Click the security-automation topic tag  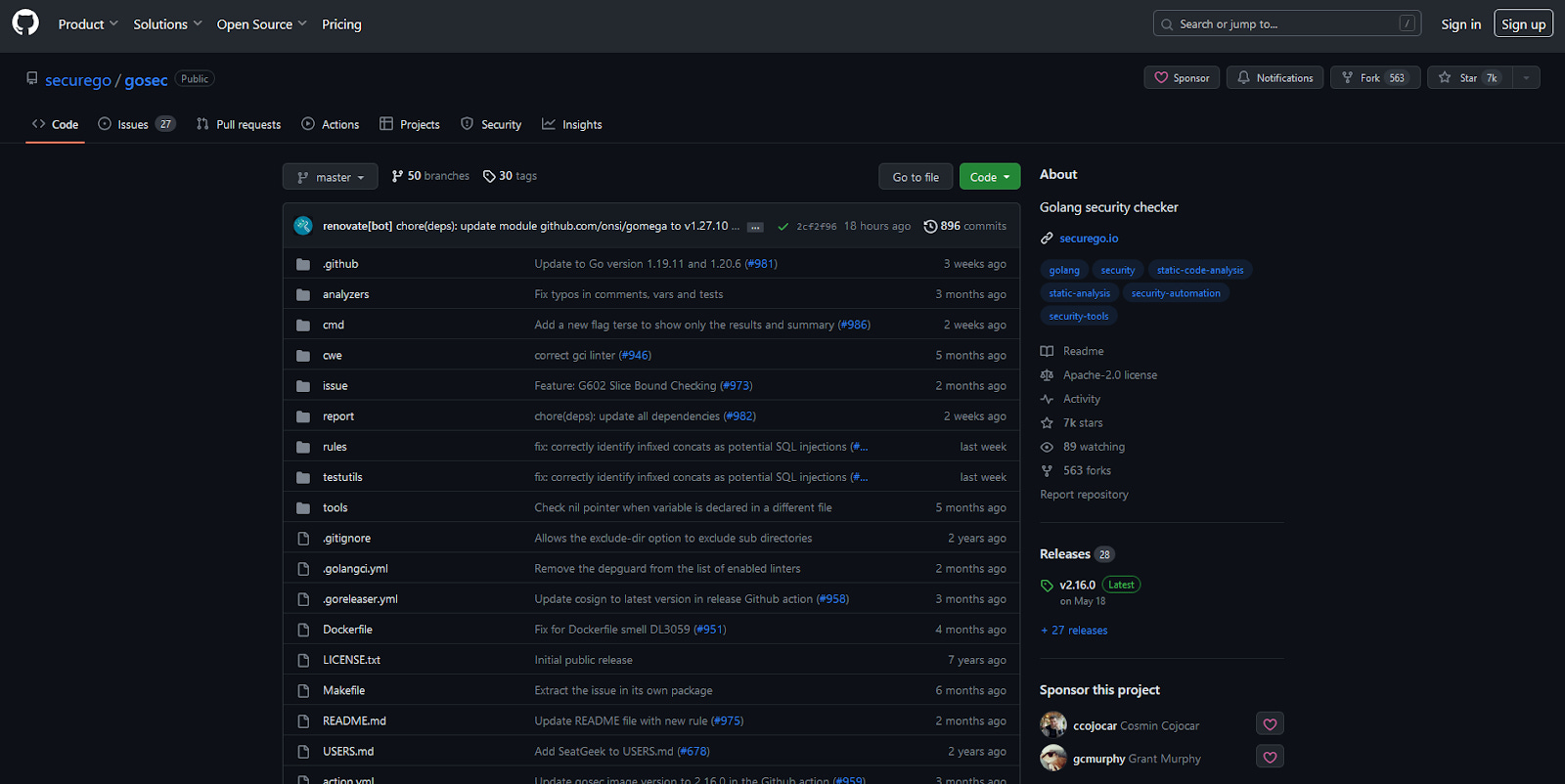coord(1176,293)
